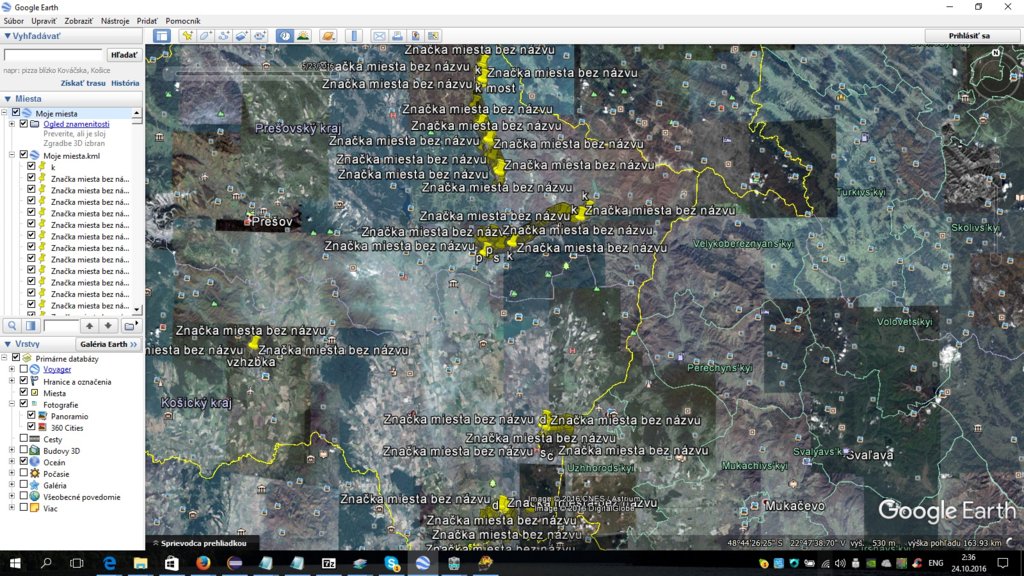Click the search text input field
Viewport: 1024px width, 576px height.
coord(54,55)
